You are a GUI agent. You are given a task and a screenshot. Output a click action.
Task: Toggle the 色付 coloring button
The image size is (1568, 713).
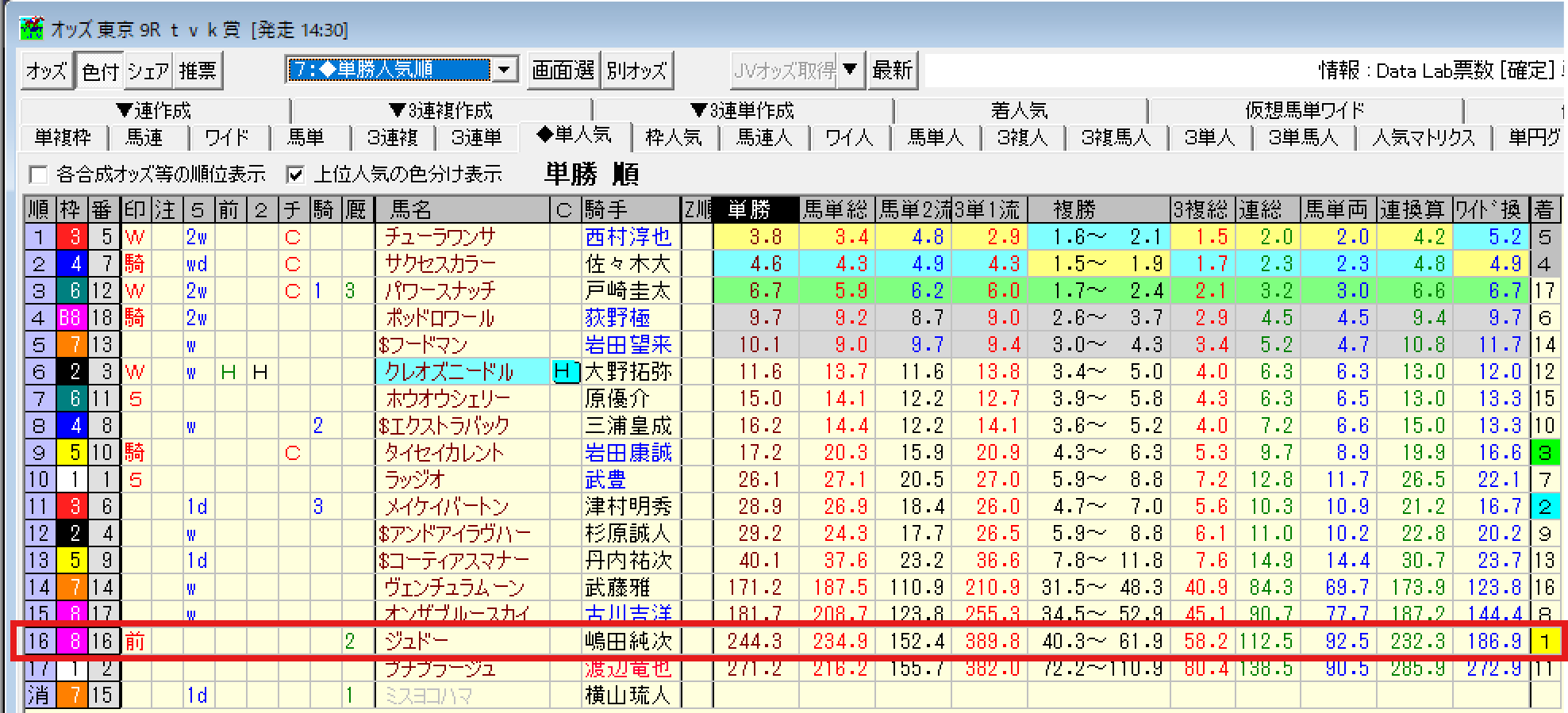100,71
